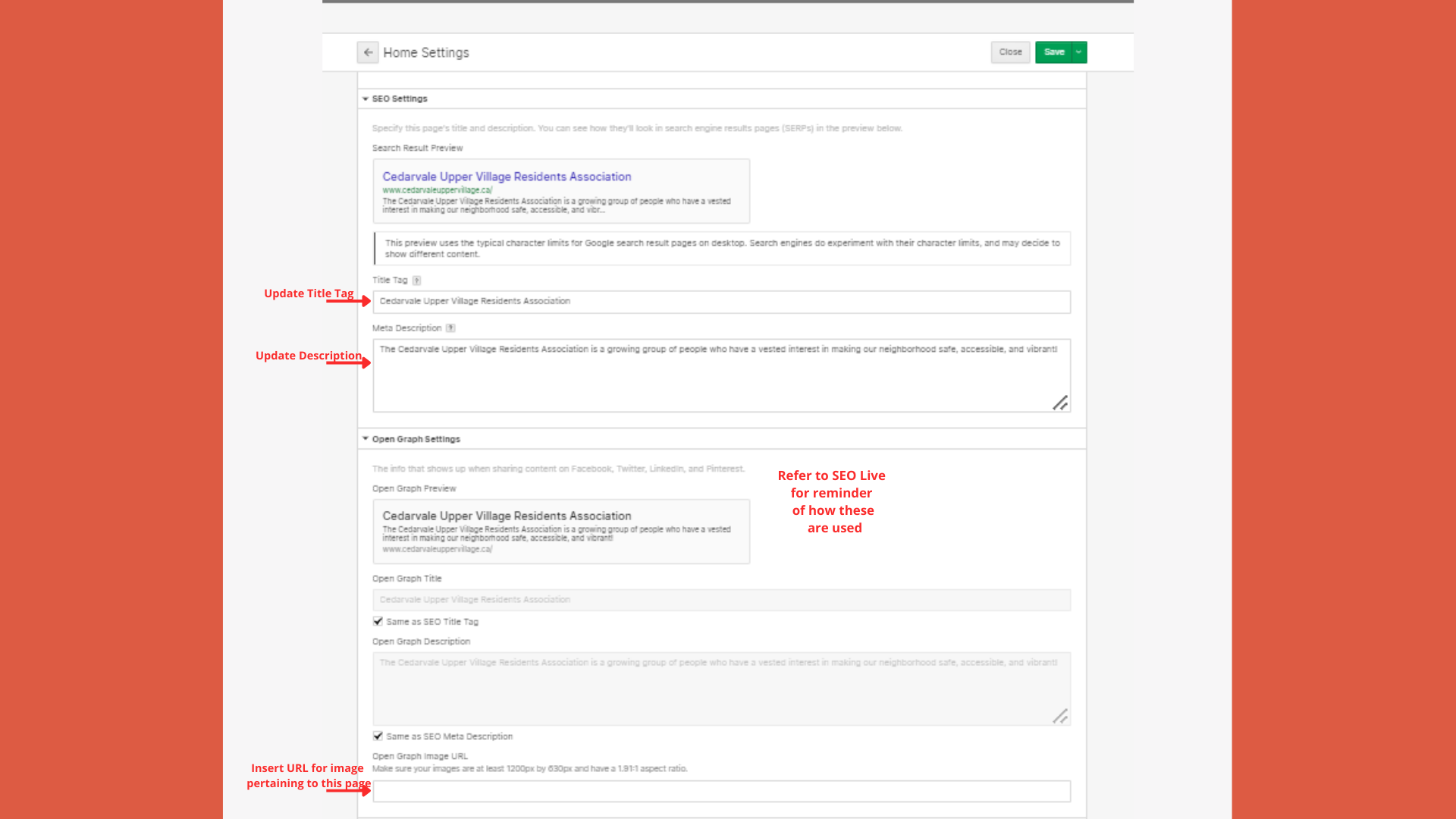Click the back arrow next to Home Settings
1456x819 pixels.
coord(368,52)
